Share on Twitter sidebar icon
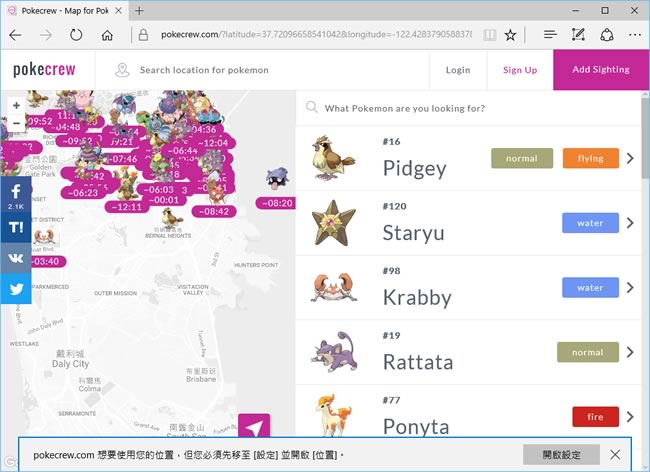The width and height of the screenshot is (650, 472). 16,289
